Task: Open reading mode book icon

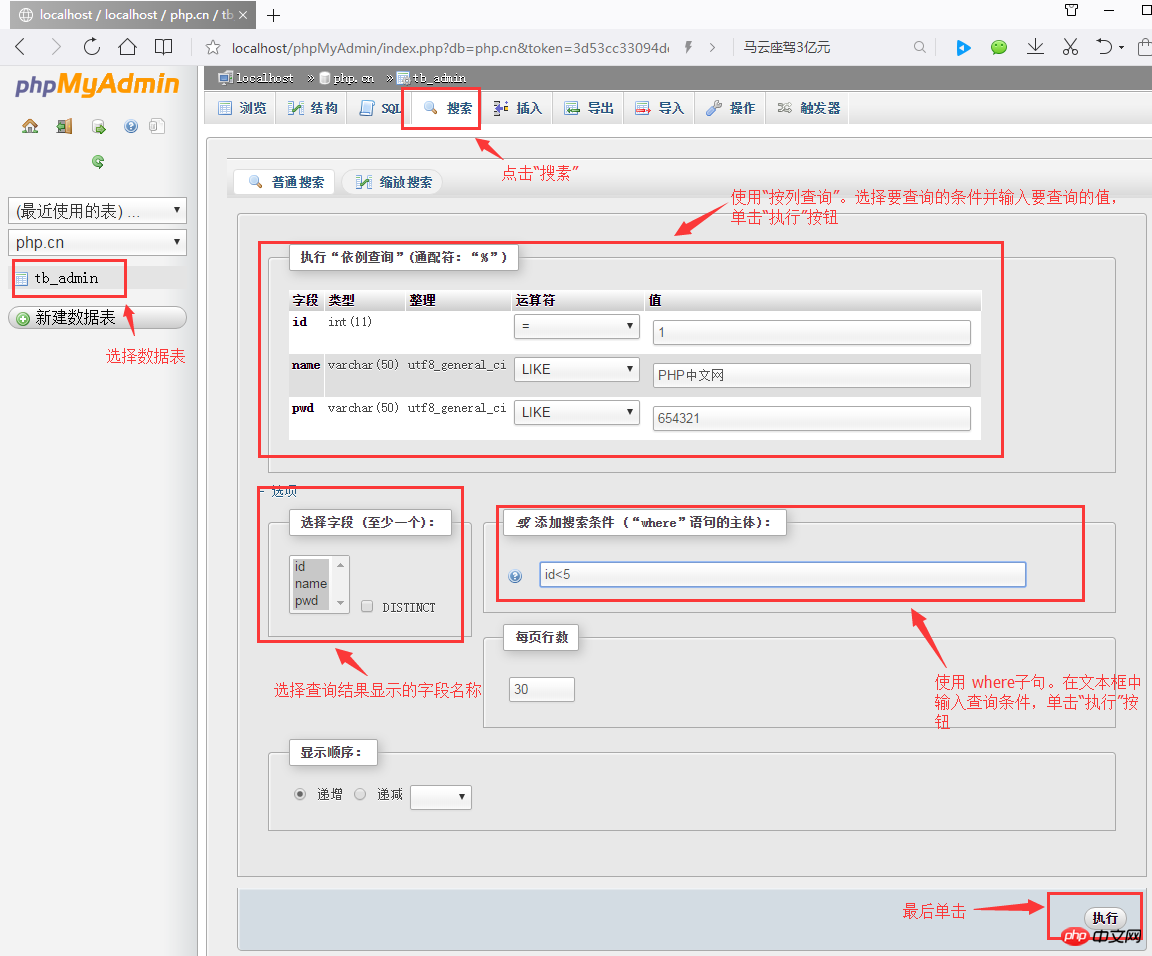Action: (163, 47)
